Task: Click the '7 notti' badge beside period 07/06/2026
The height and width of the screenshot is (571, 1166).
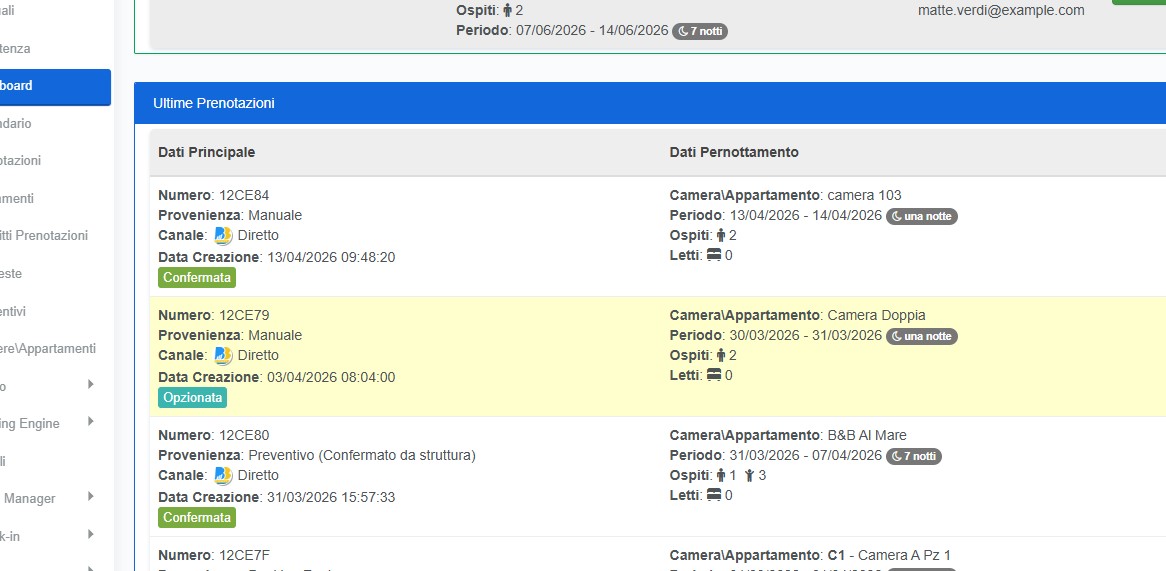Action: click(699, 31)
